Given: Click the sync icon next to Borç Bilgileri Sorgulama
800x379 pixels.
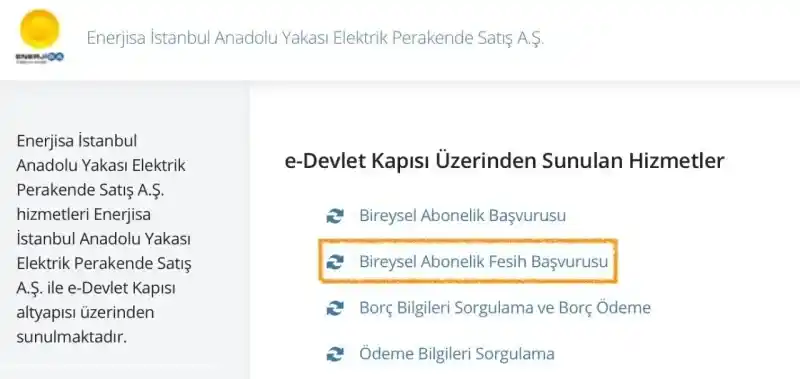Looking at the screenshot, I should (x=335, y=308).
